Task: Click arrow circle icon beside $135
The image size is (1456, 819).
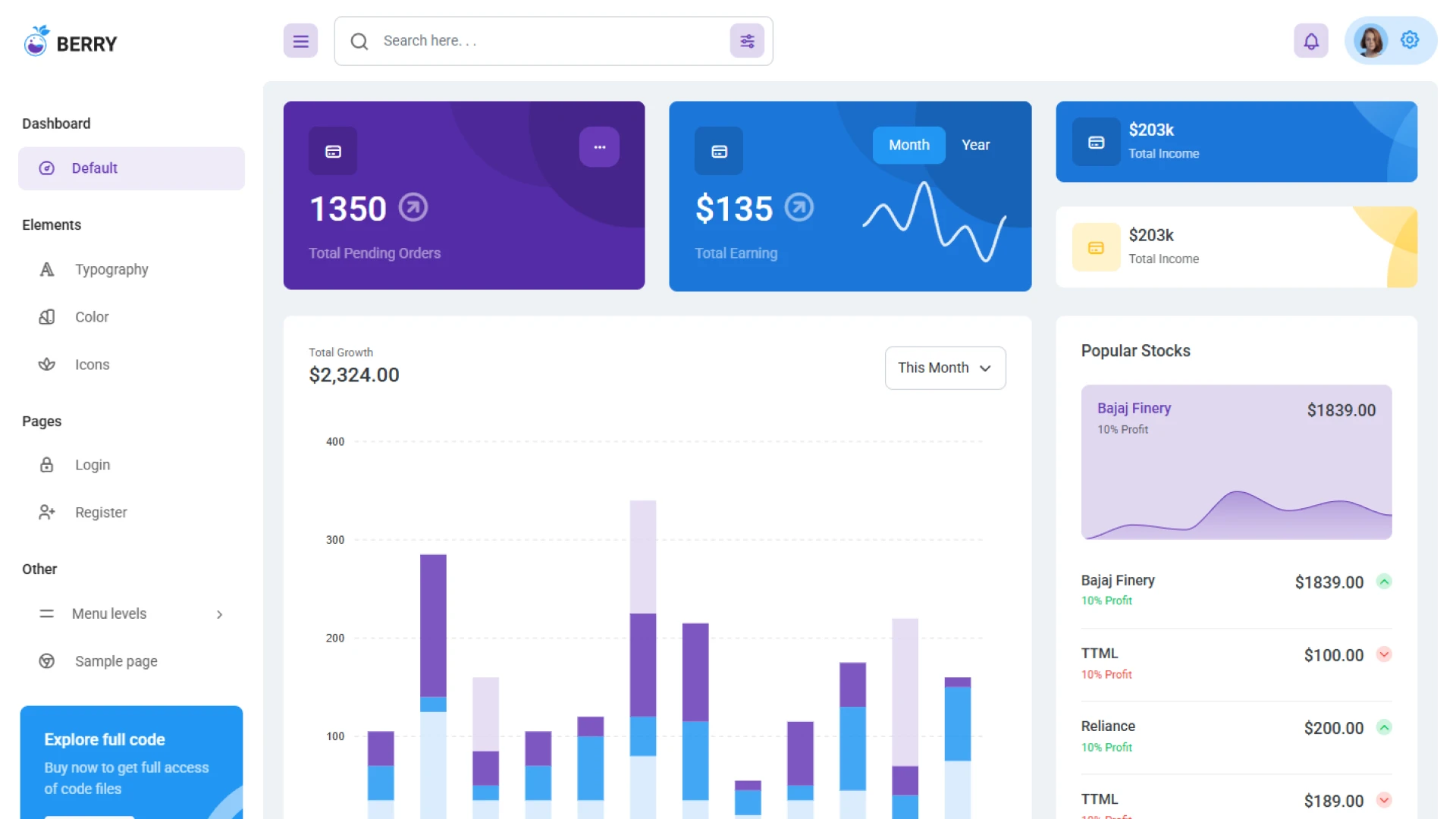Action: click(x=799, y=207)
